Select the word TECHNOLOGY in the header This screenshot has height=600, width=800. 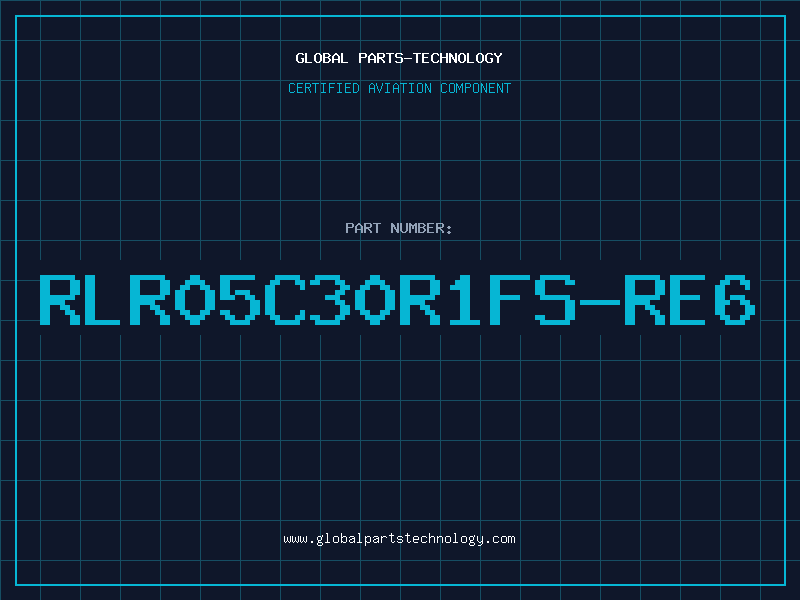tap(458, 58)
